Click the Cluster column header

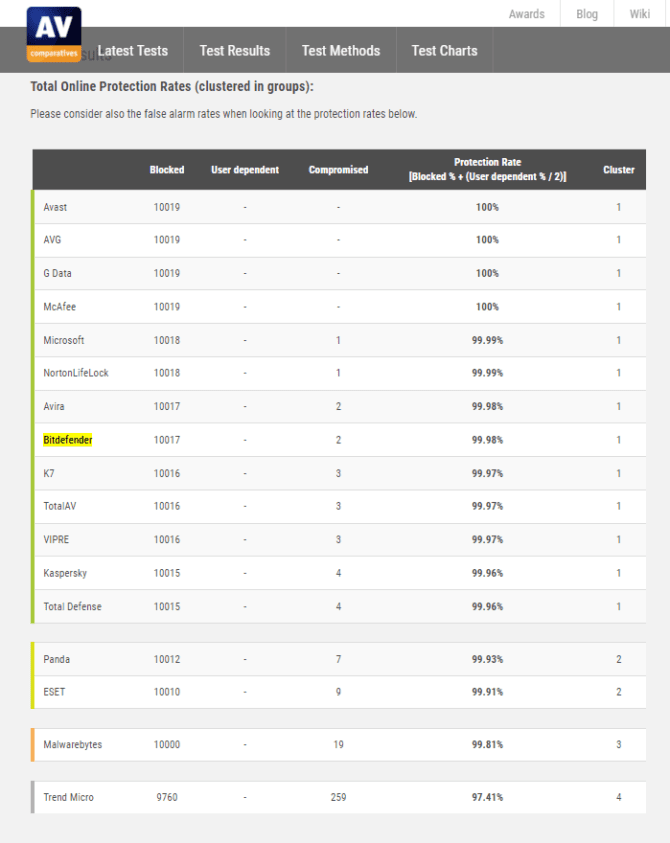618,170
